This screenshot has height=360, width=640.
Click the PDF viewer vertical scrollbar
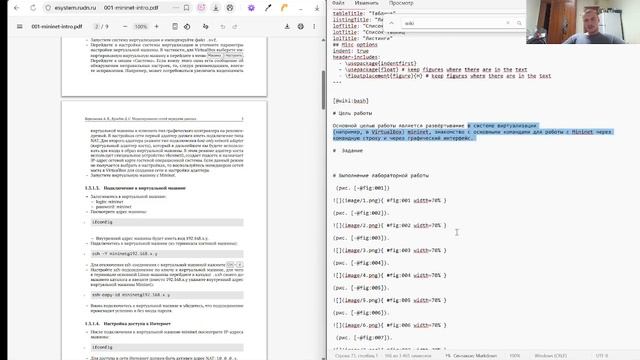click(323, 89)
